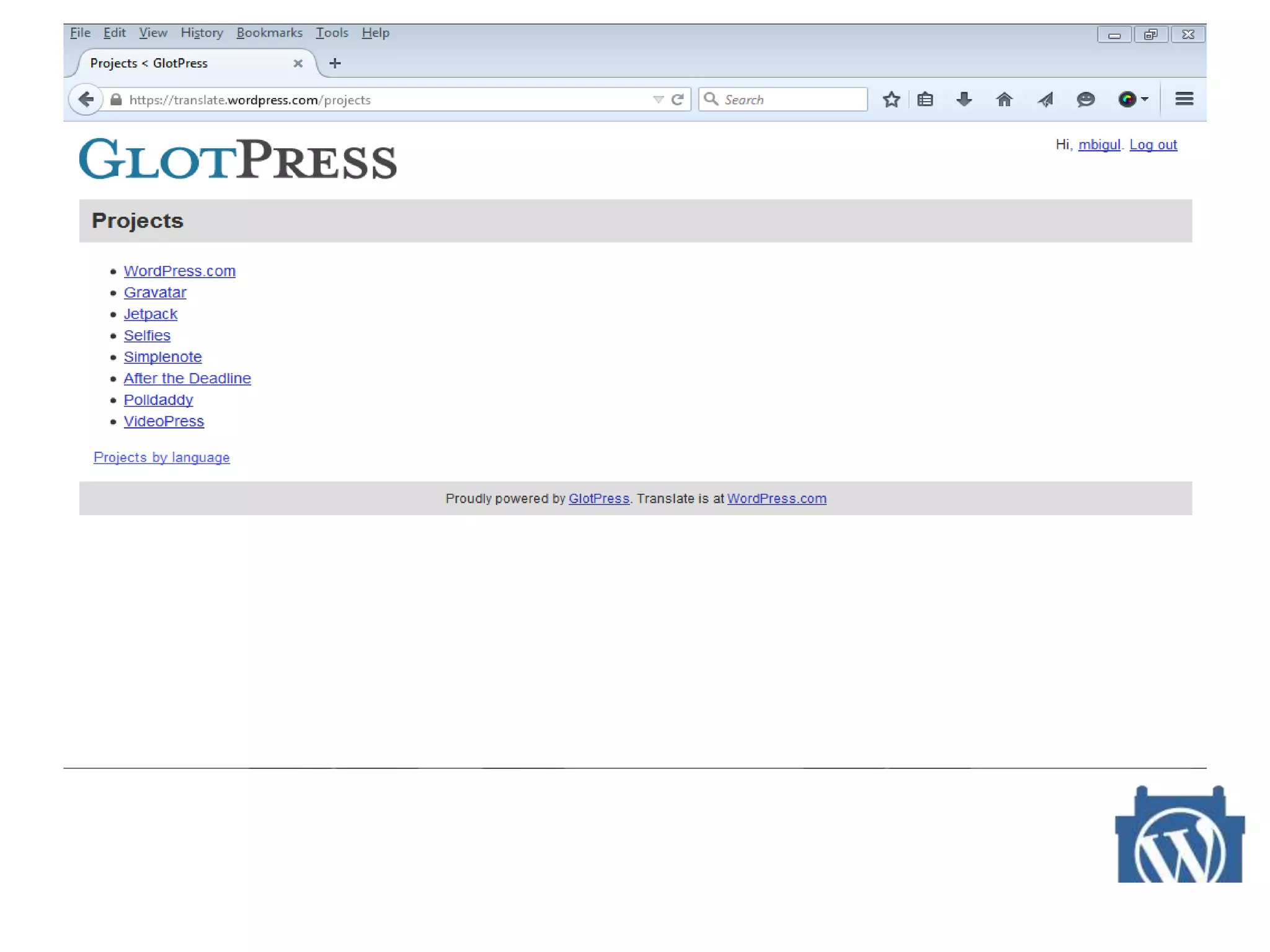Bookmark this page with the star icon

891,99
